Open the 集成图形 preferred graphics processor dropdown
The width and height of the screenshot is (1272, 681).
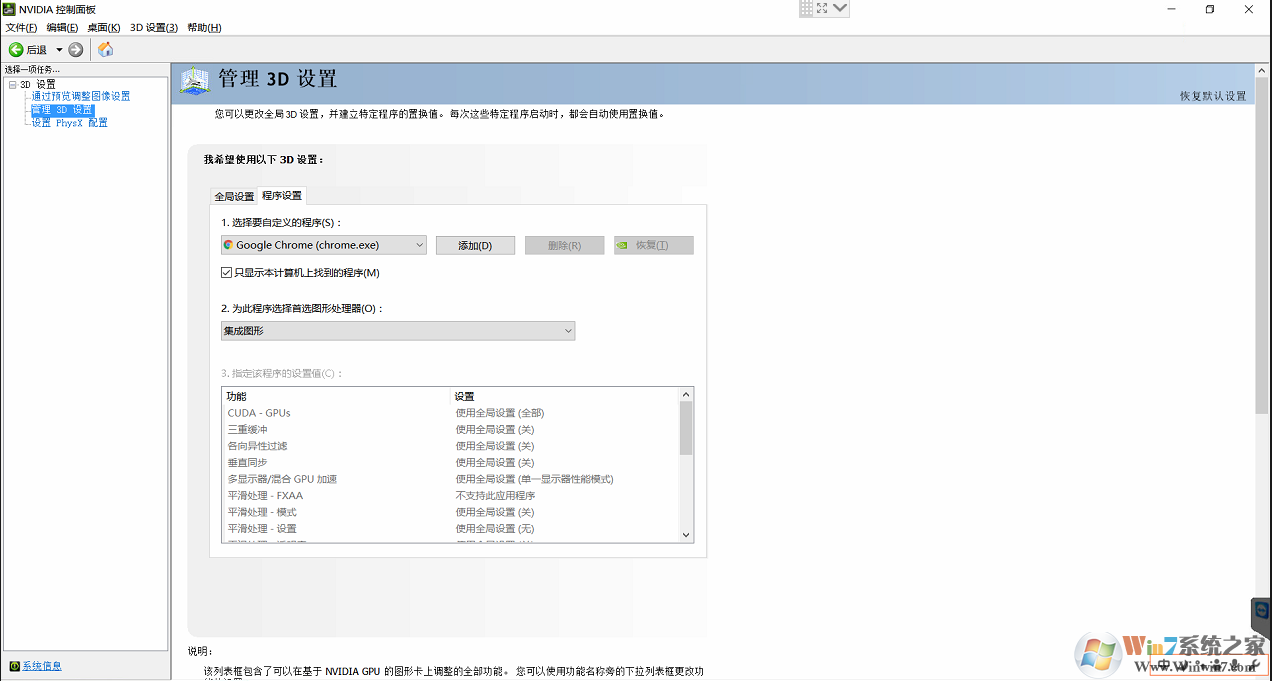[567, 330]
